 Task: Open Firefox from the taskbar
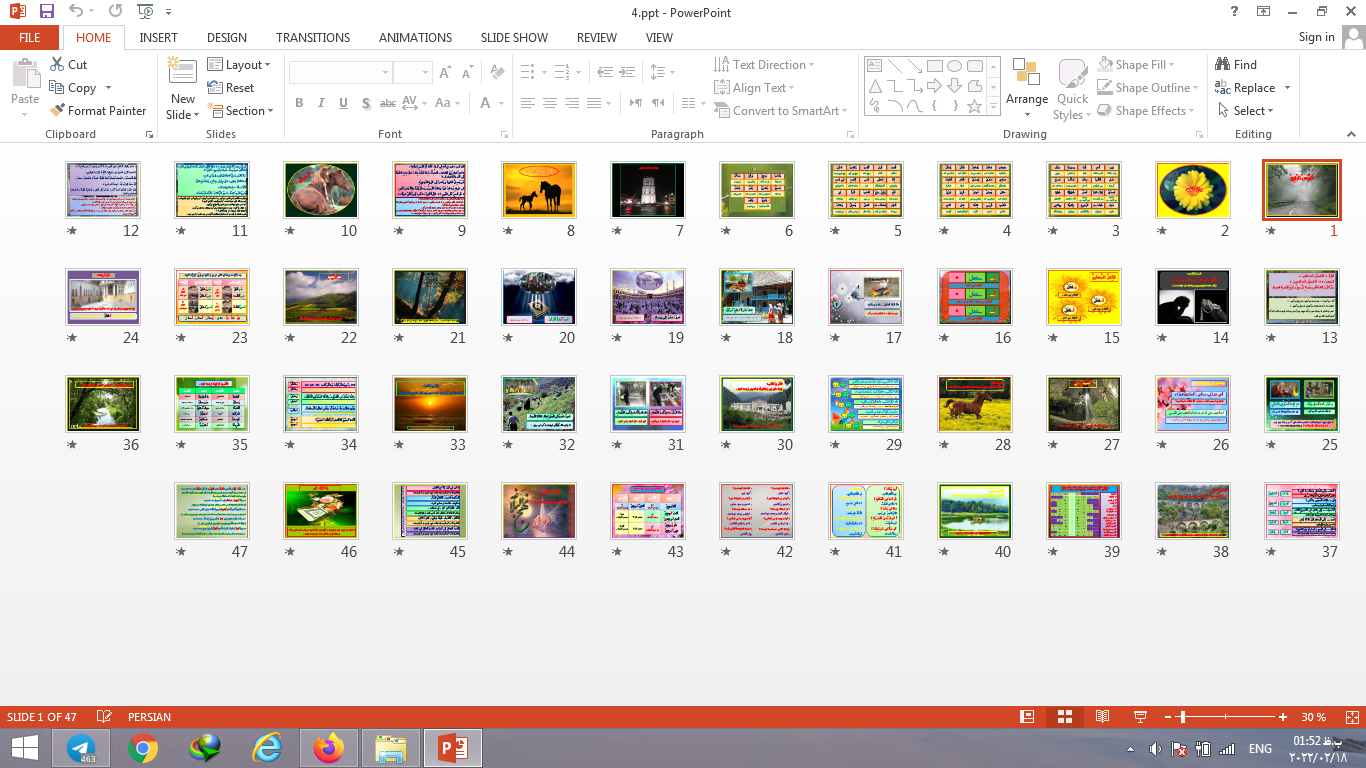click(328, 748)
